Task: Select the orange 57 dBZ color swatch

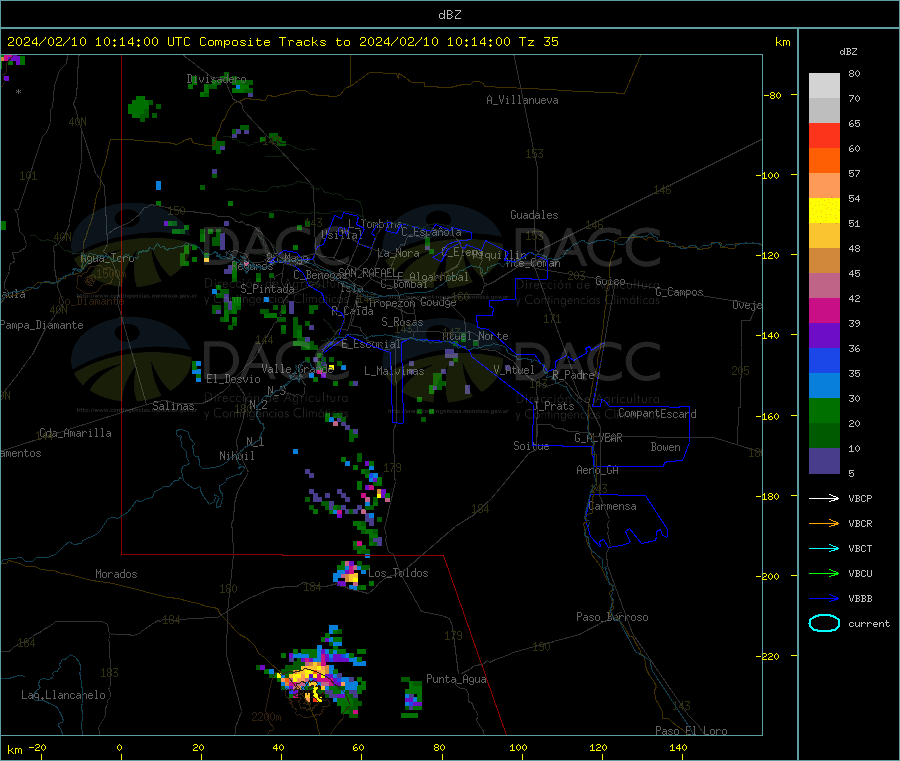Action: (x=824, y=161)
